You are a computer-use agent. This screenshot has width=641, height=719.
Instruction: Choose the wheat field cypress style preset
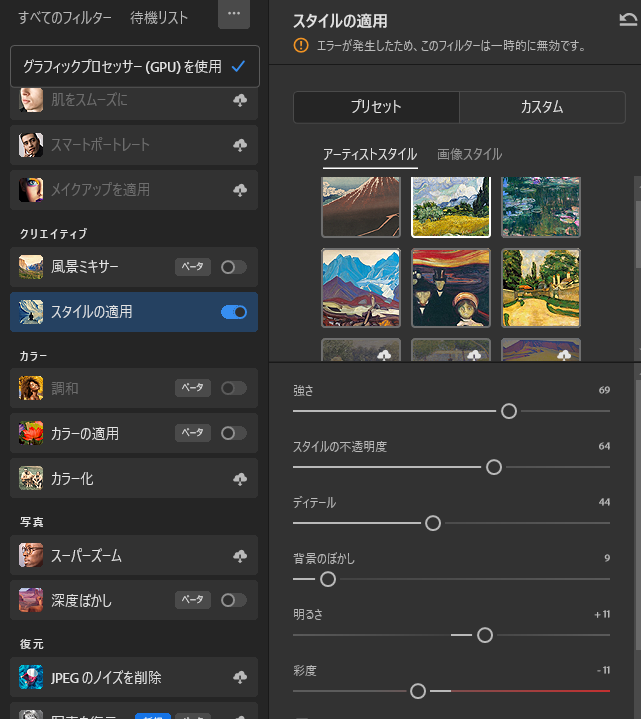point(451,207)
